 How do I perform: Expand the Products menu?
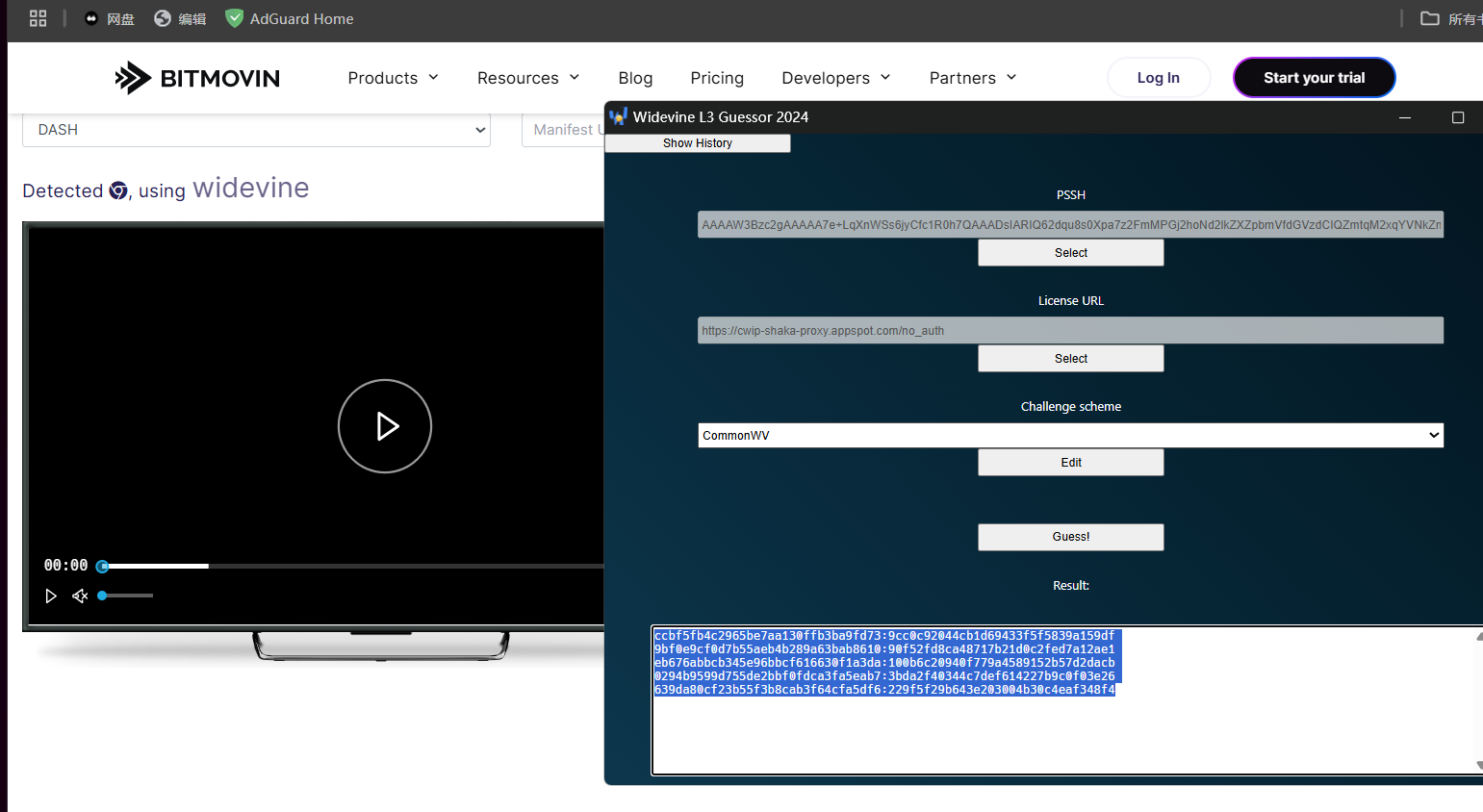tap(394, 78)
